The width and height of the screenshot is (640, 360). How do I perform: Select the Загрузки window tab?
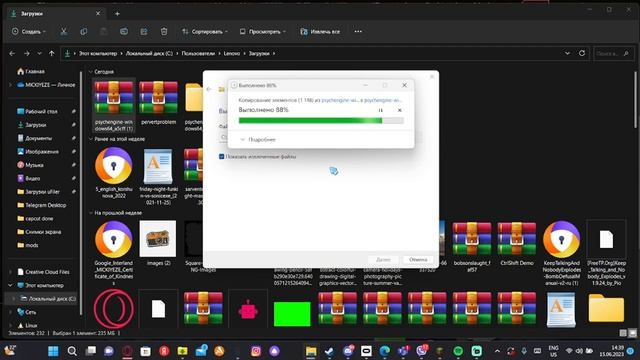pyautogui.click(x=56, y=13)
